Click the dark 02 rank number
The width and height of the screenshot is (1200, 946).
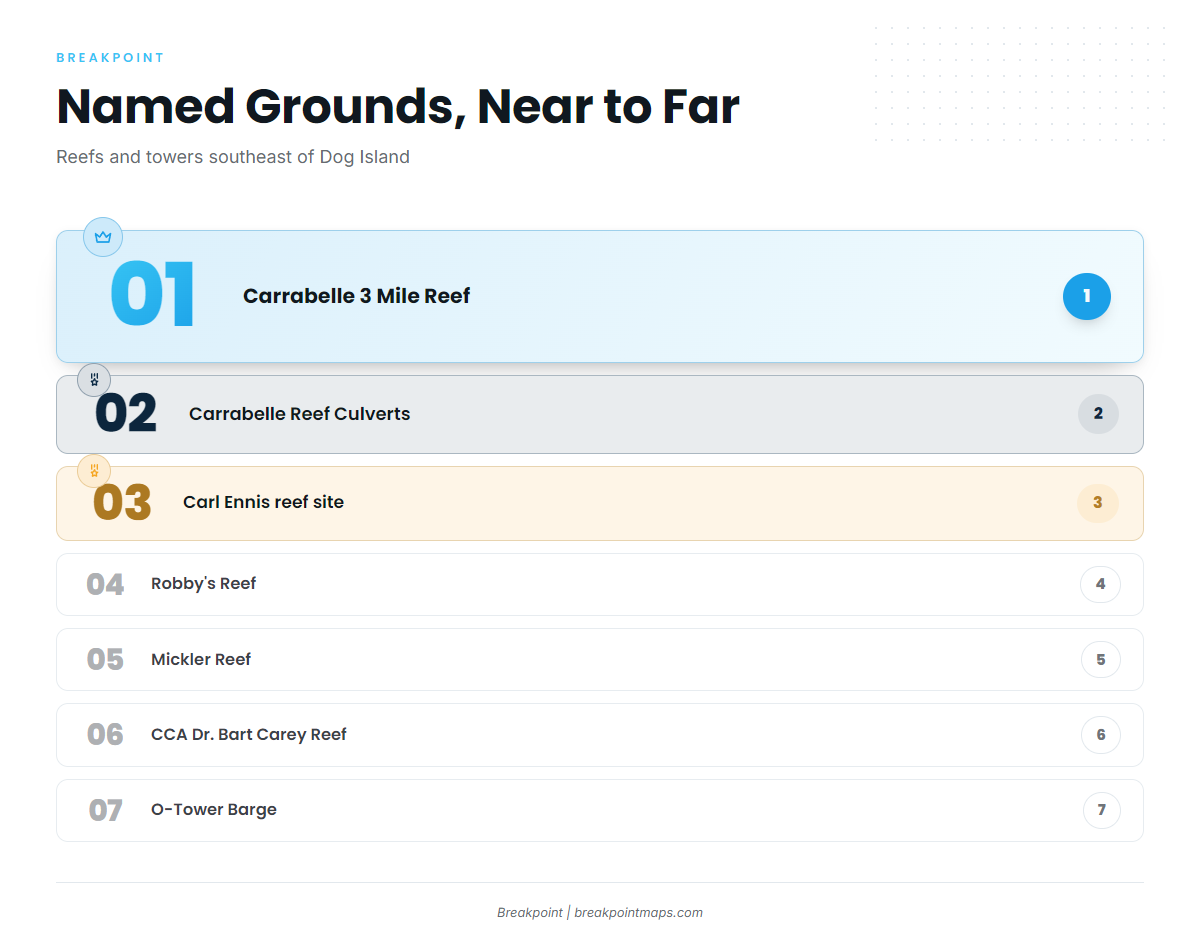[x=126, y=414]
